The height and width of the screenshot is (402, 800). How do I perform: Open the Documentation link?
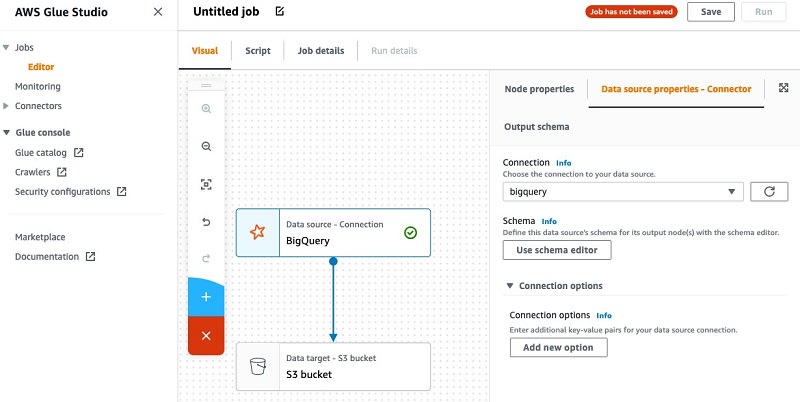coord(47,256)
